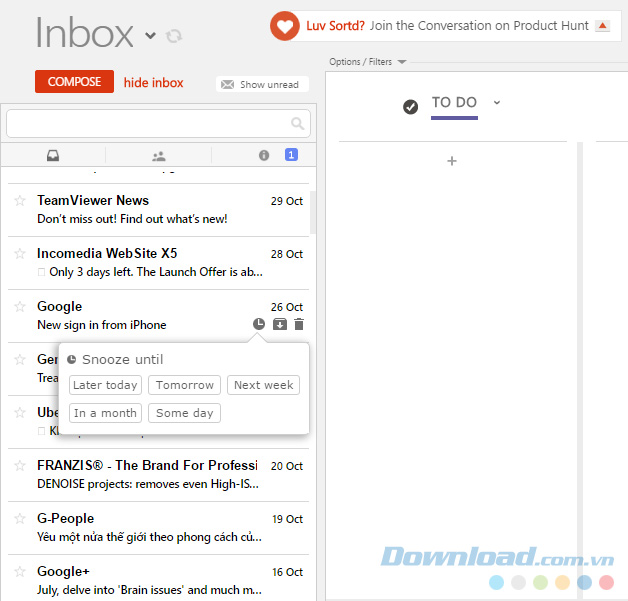The width and height of the screenshot is (628, 601).
Task: Toggle Show unread filter
Action: pos(262,84)
